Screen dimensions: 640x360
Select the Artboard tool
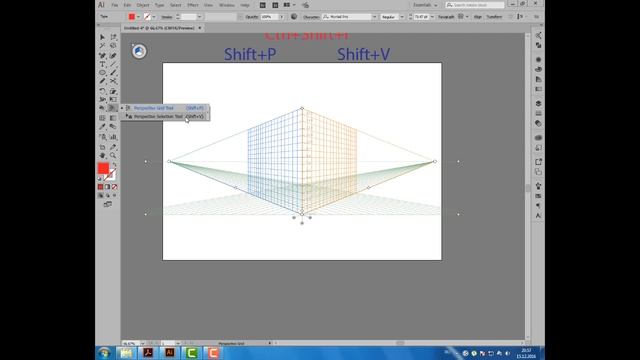point(102,147)
